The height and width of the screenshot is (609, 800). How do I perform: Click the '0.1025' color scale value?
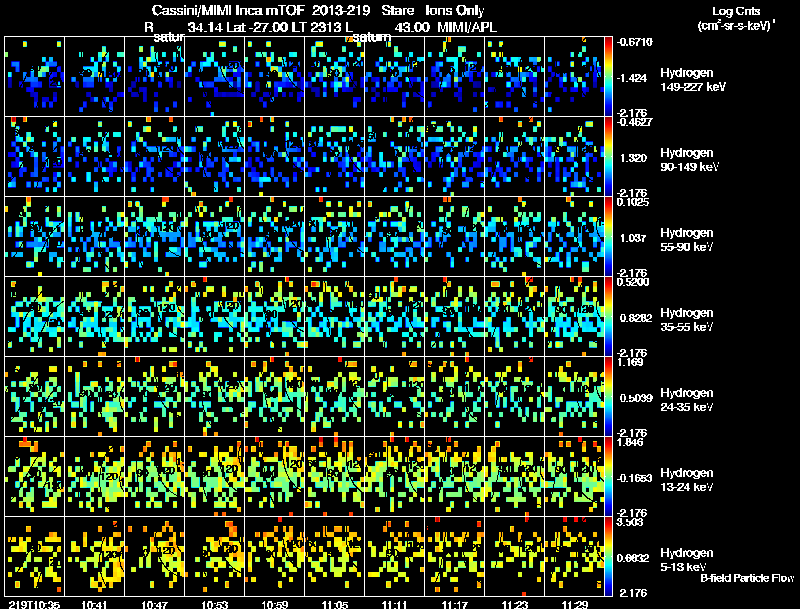633,202
